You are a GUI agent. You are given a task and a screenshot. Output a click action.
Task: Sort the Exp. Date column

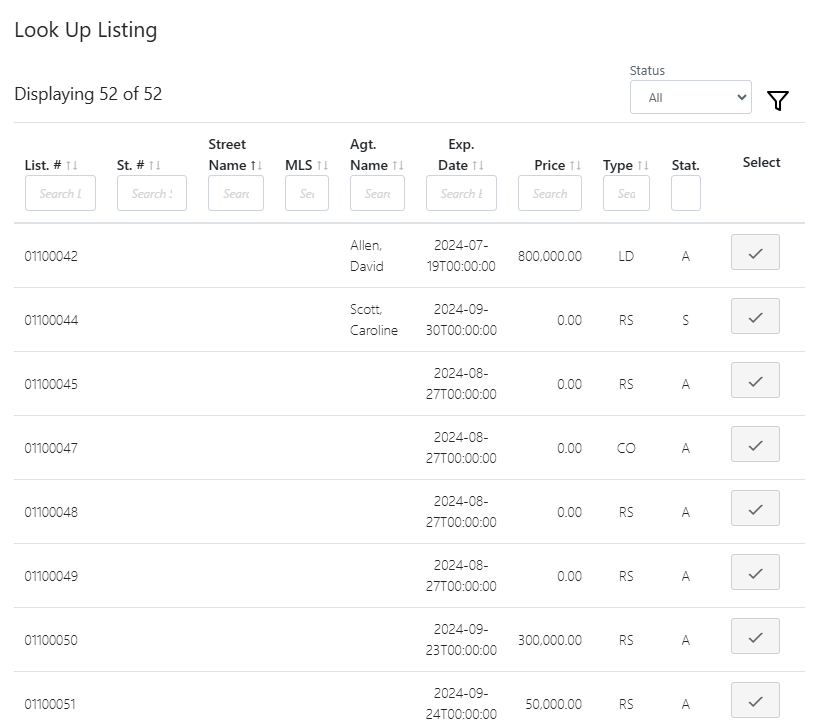(478, 165)
